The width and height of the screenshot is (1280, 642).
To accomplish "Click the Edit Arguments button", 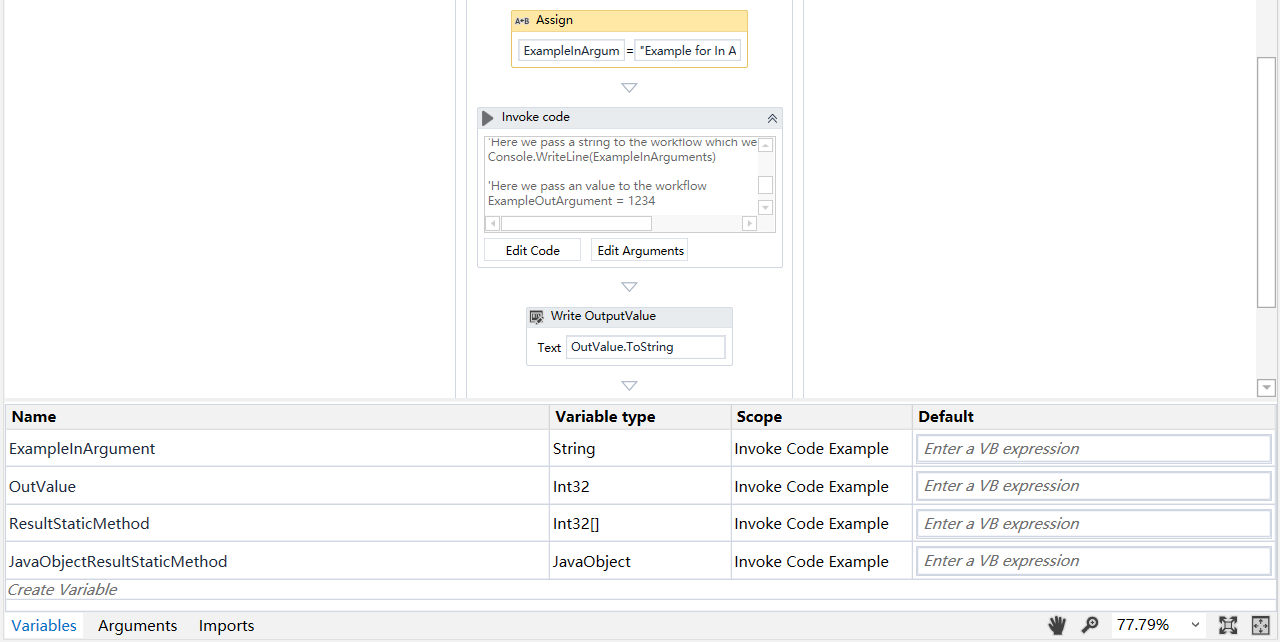I will pyautogui.click(x=639, y=250).
